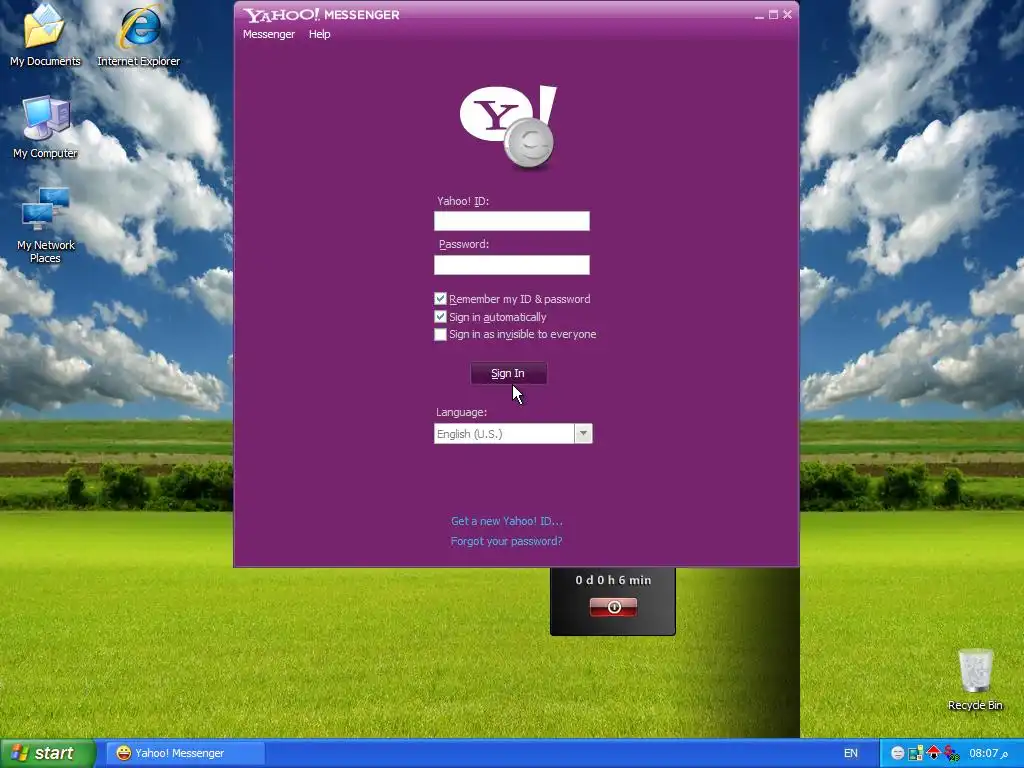Click the red power button on timer gadget
This screenshot has height=768, width=1024.
613,607
